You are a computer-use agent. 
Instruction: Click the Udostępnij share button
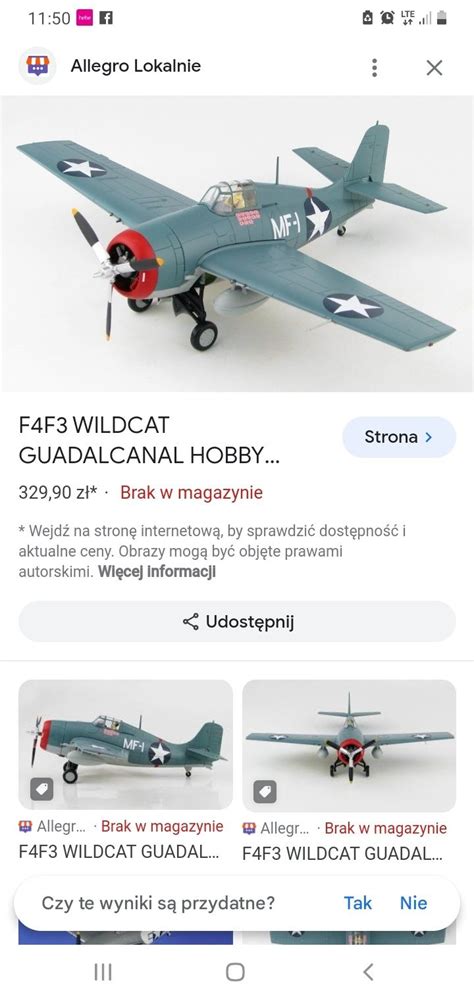(237, 621)
